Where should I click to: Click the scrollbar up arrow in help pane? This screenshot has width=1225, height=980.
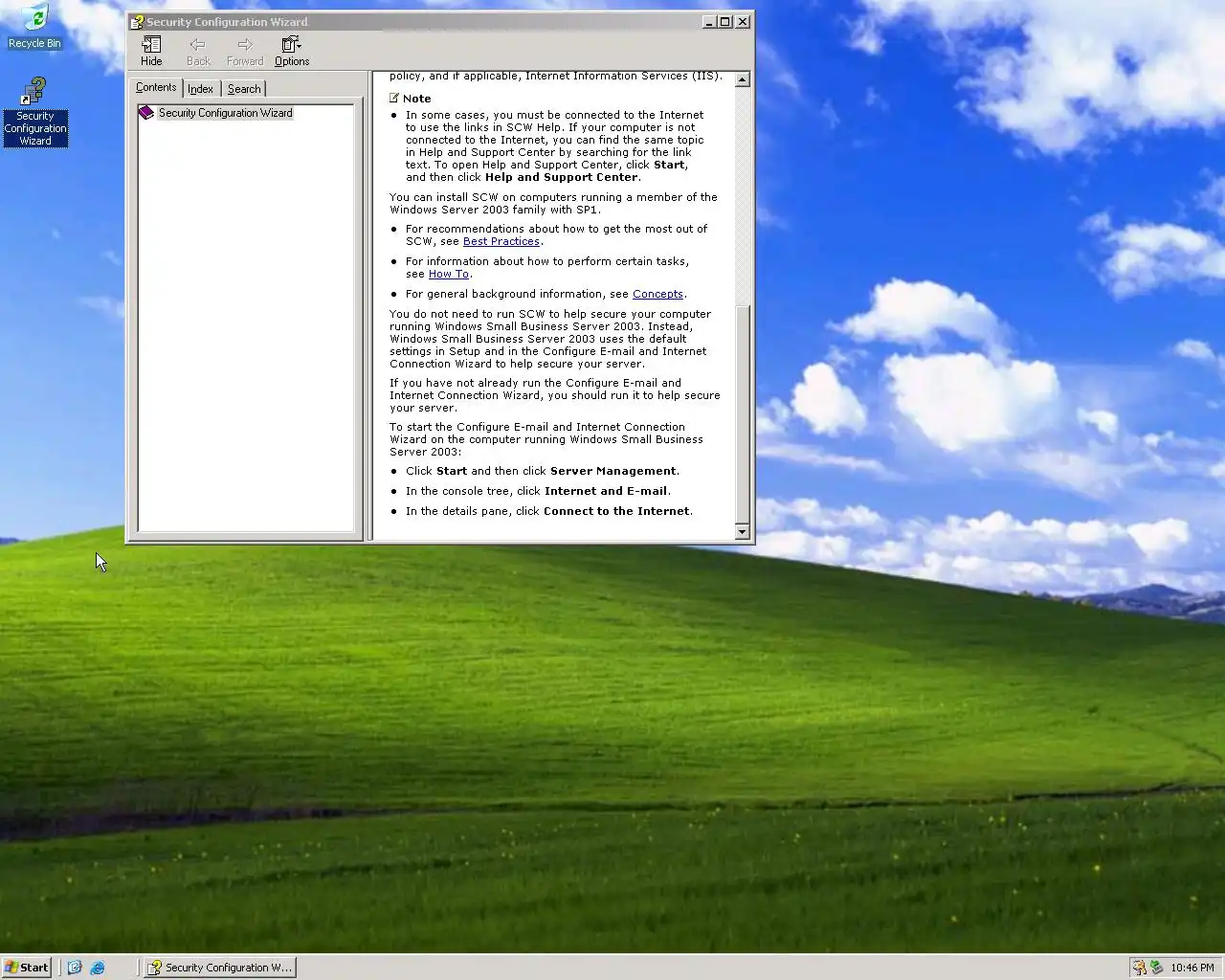coord(742,79)
